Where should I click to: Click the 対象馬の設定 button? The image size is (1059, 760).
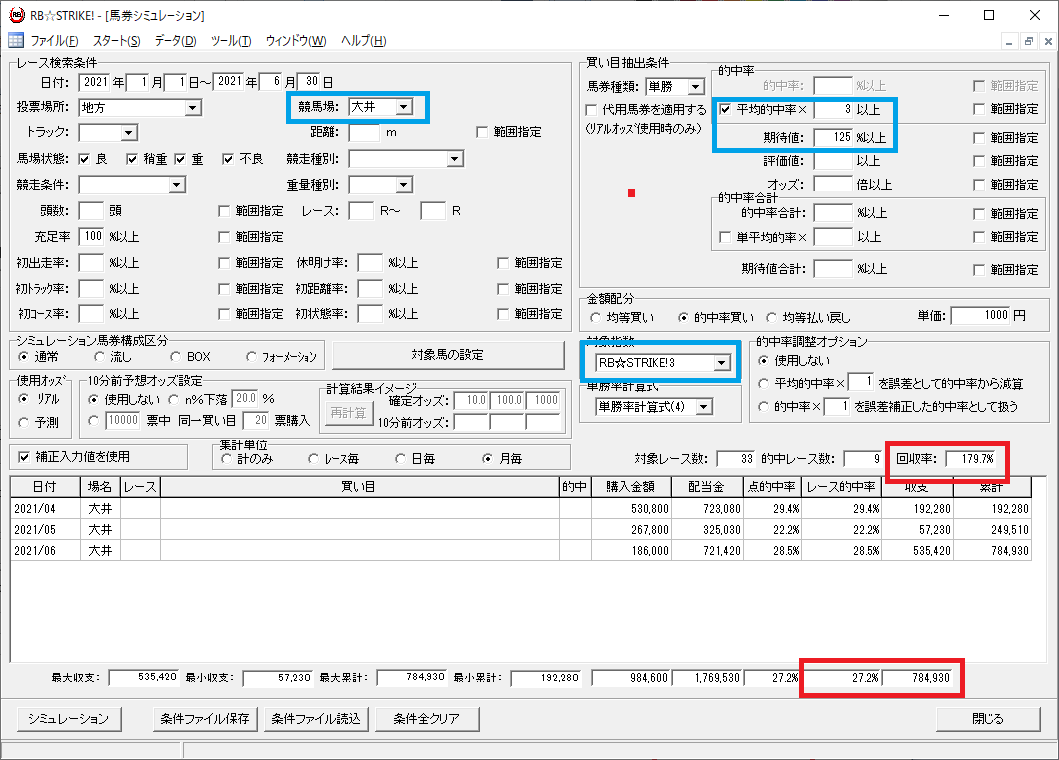[448, 355]
